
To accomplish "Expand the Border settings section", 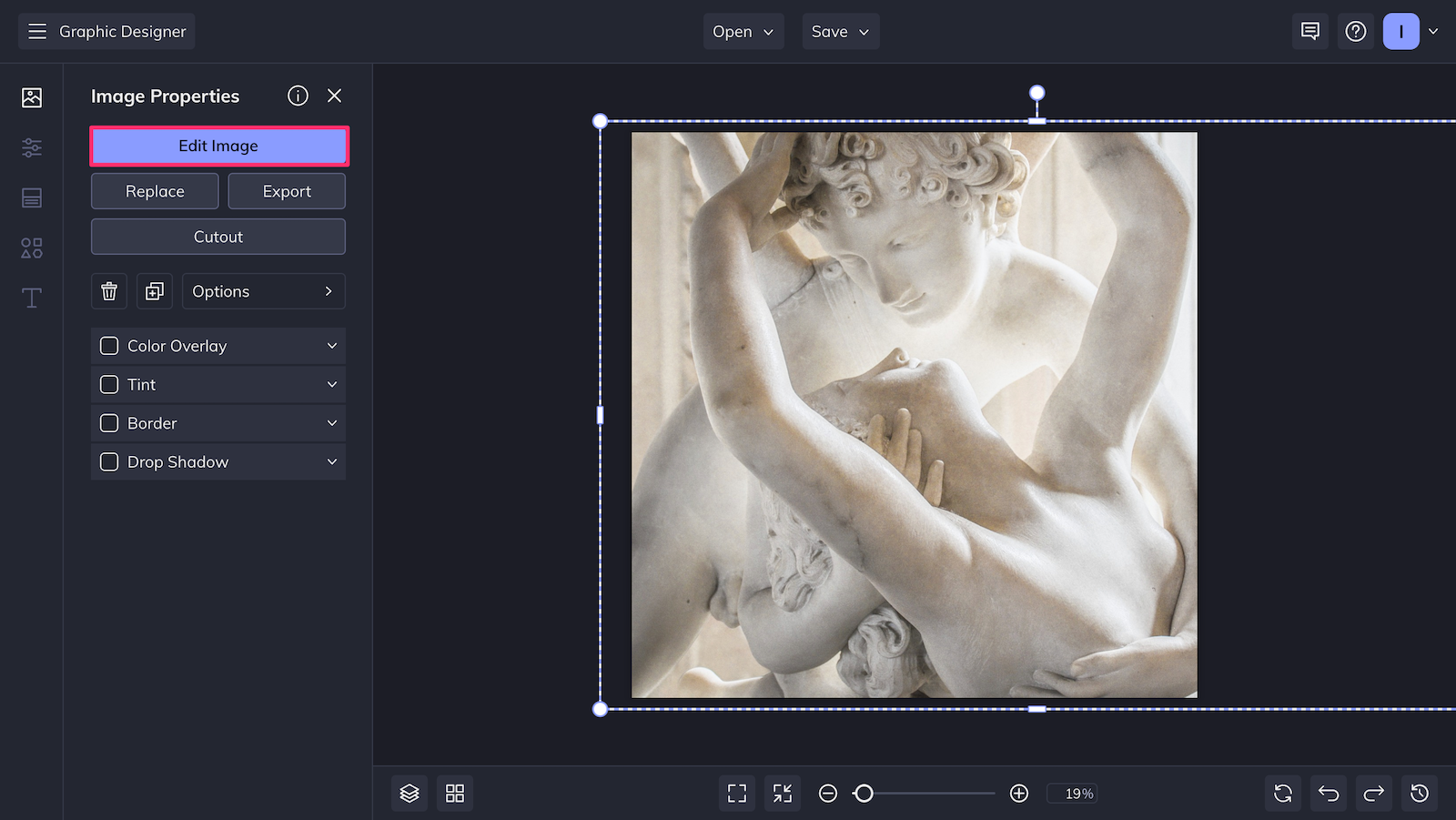I will coord(331,423).
